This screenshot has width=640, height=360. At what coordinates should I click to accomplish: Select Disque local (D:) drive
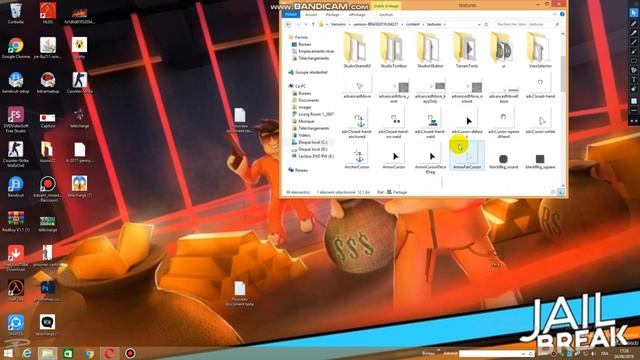point(309,149)
